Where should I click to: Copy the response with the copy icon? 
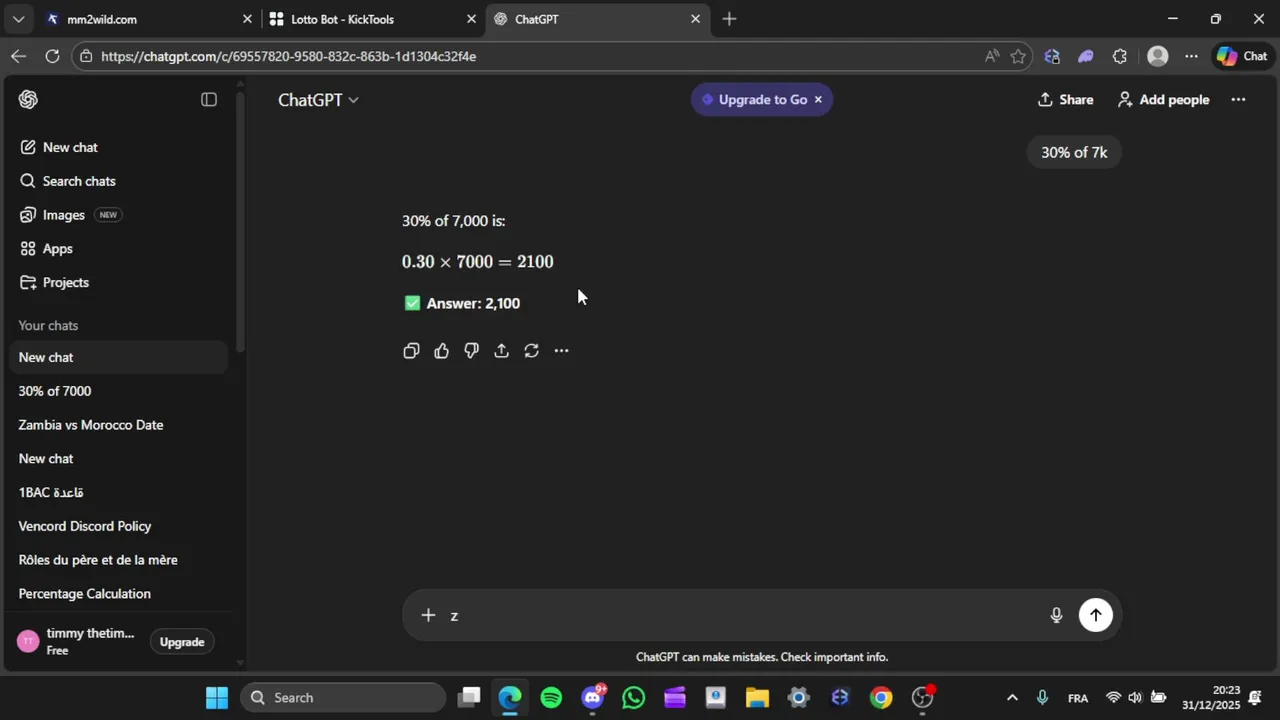pos(411,351)
